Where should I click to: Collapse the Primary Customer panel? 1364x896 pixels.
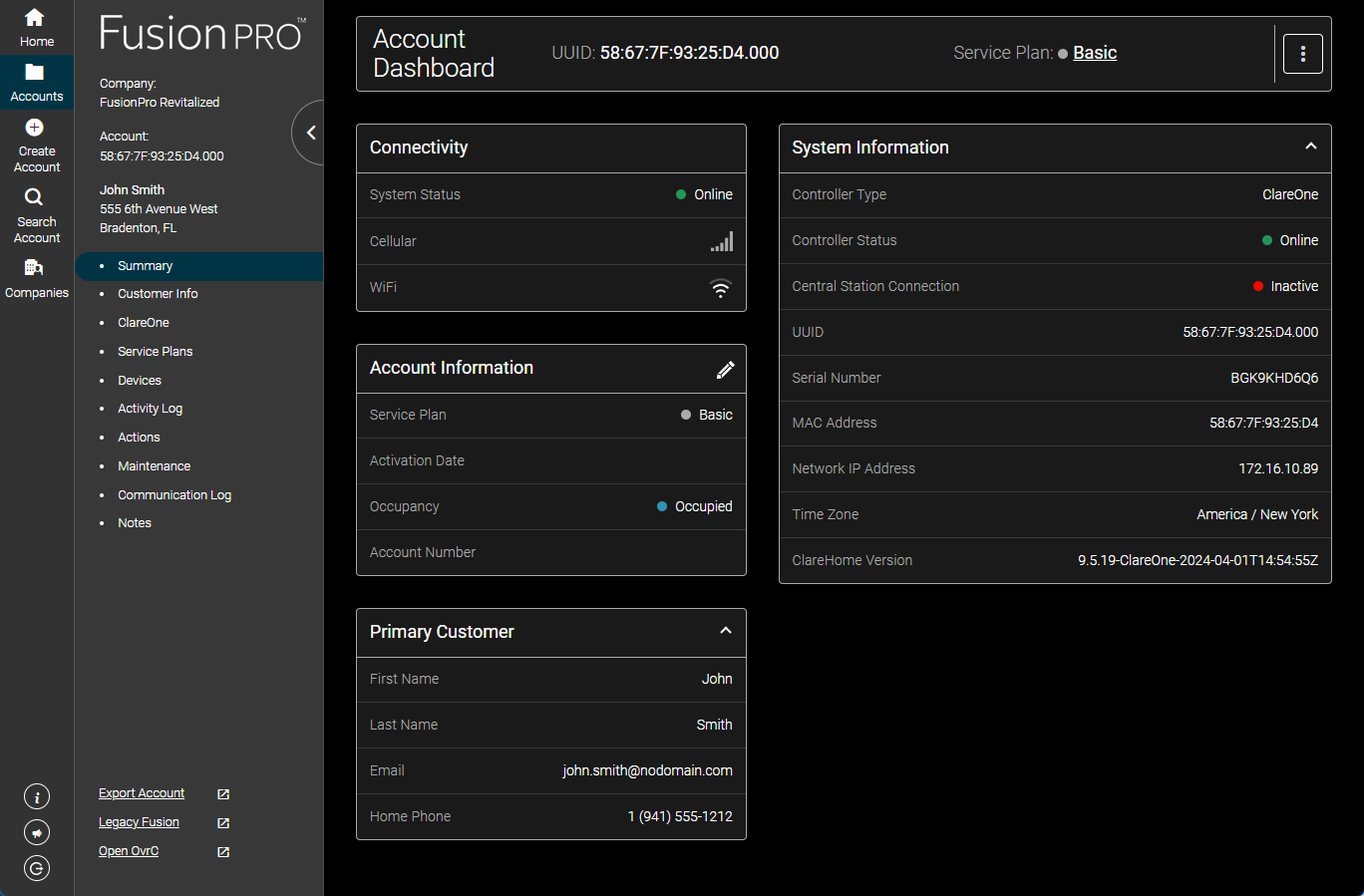(726, 631)
